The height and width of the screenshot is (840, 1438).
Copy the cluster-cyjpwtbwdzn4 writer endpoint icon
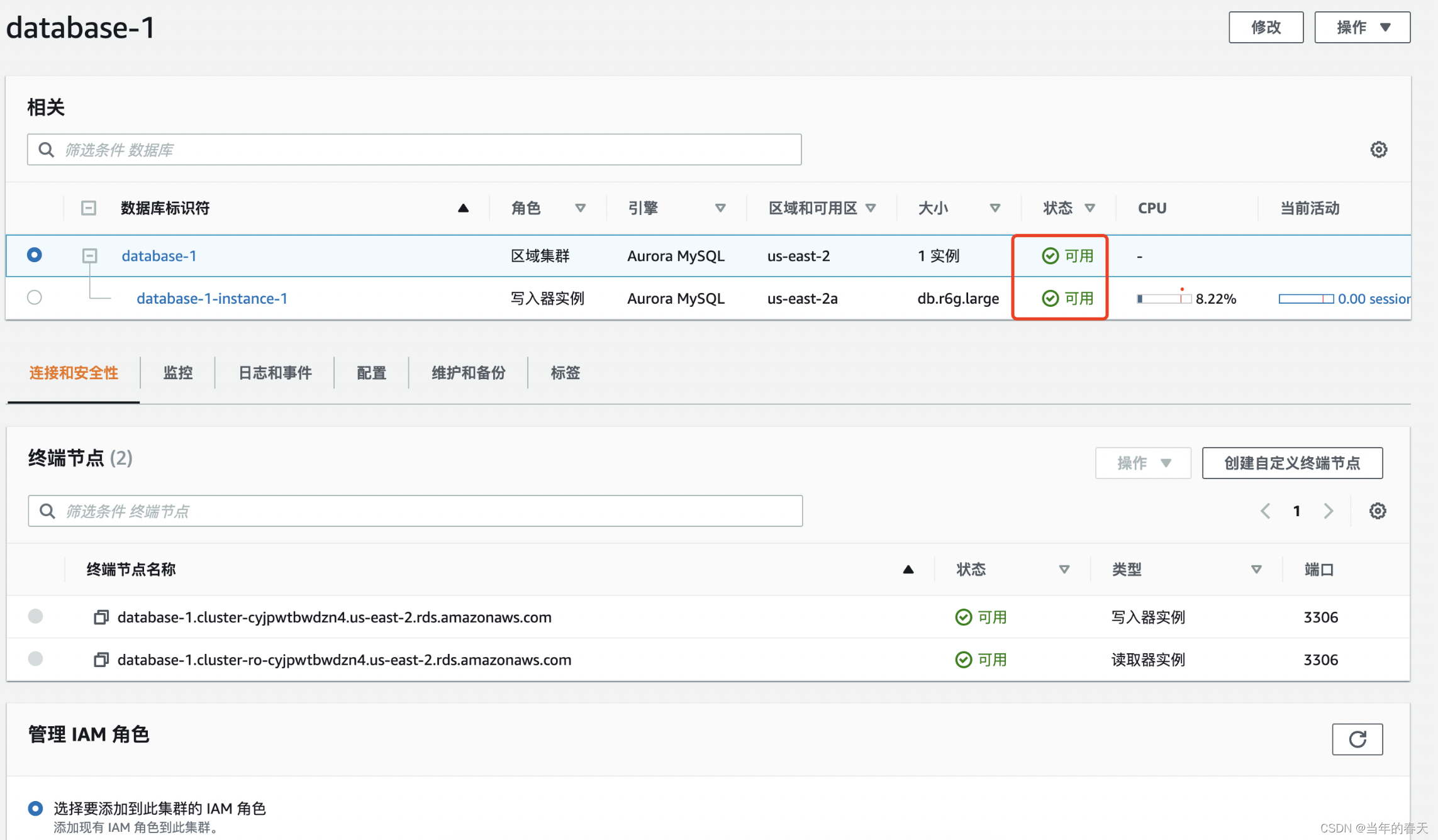click(x=101, y=617)
